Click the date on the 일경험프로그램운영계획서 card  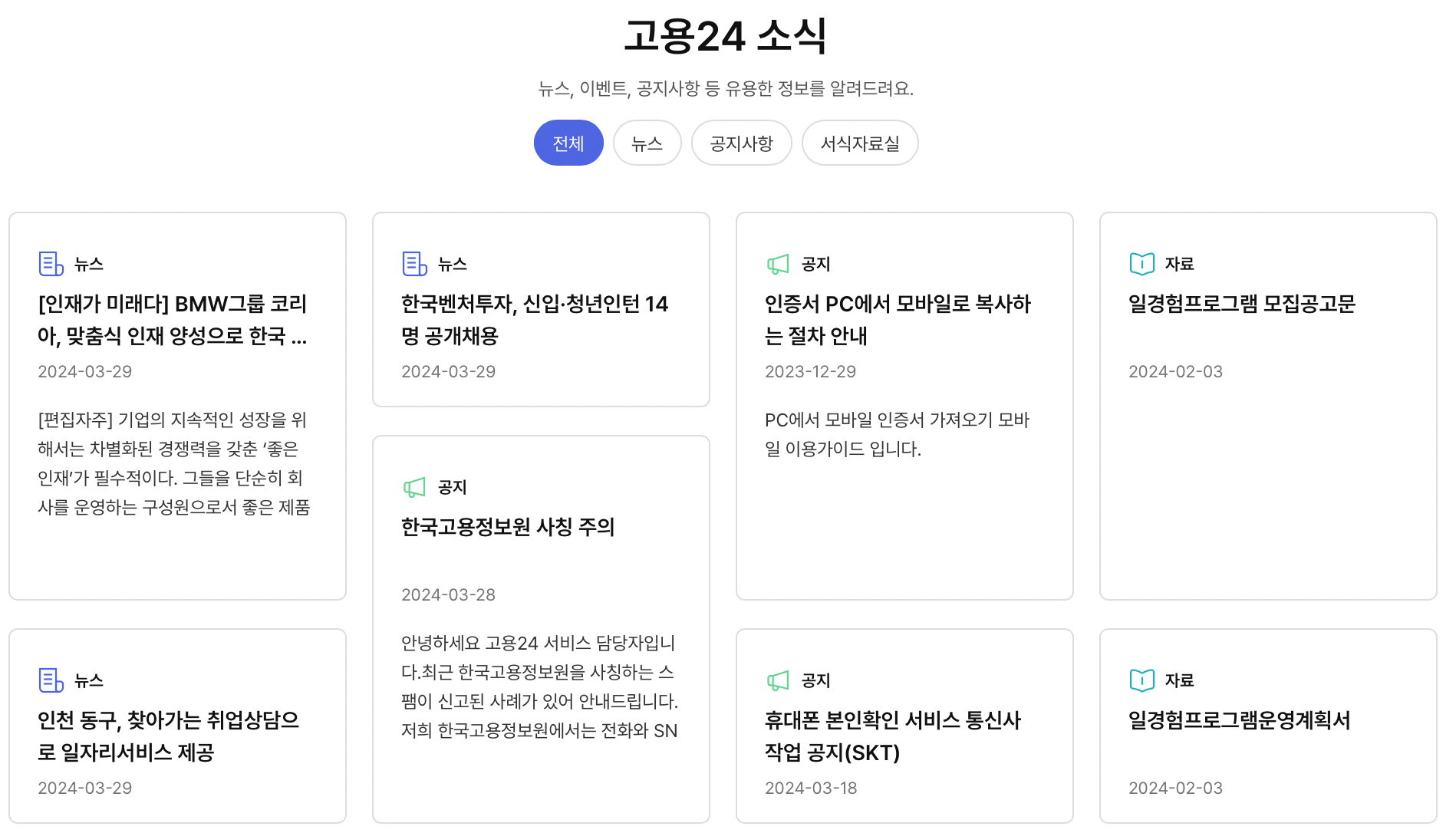[x=1175, y=788]
